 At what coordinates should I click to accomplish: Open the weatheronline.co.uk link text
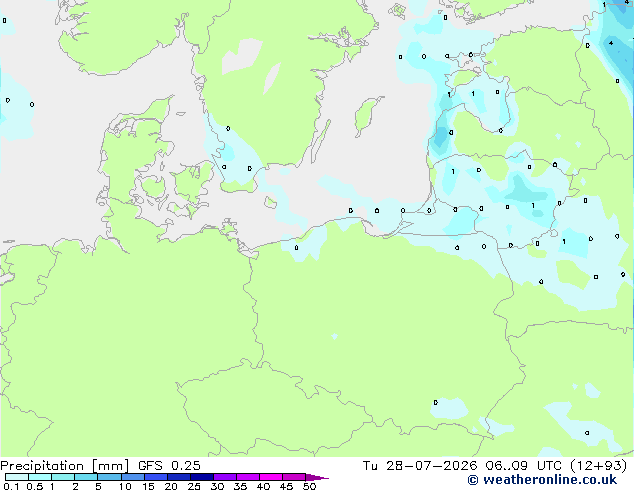550,480
